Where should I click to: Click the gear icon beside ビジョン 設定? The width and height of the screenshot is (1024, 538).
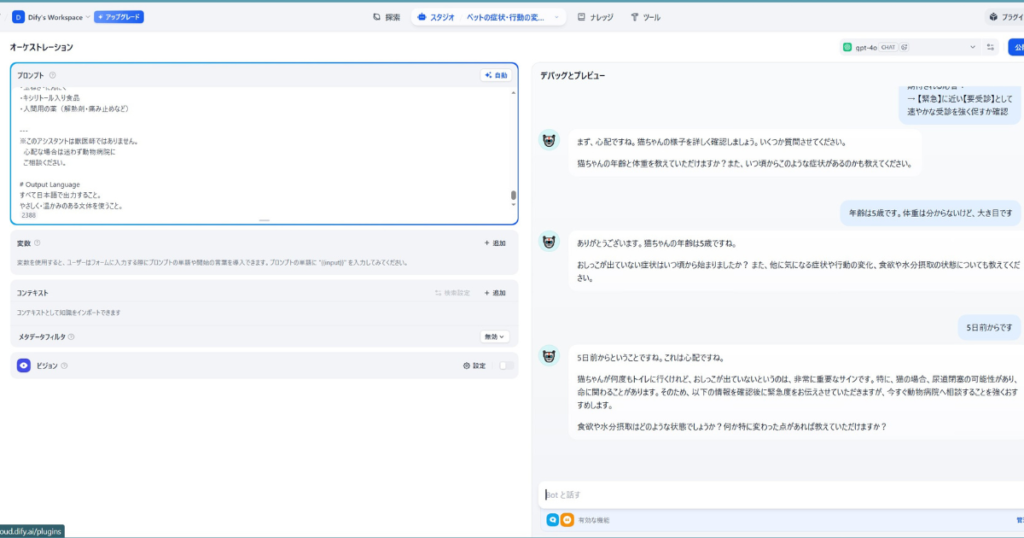(x=466, y=366)
